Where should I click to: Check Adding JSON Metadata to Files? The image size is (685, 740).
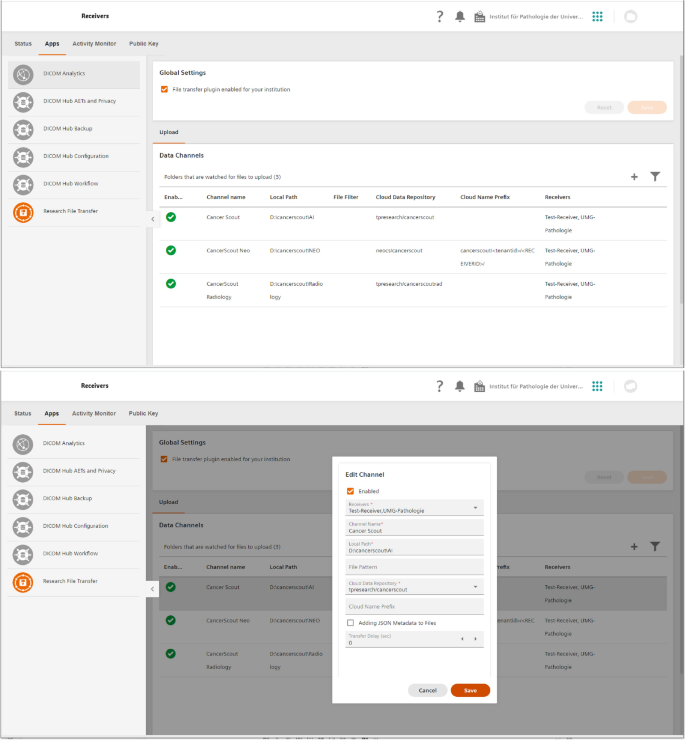point(350,622)
